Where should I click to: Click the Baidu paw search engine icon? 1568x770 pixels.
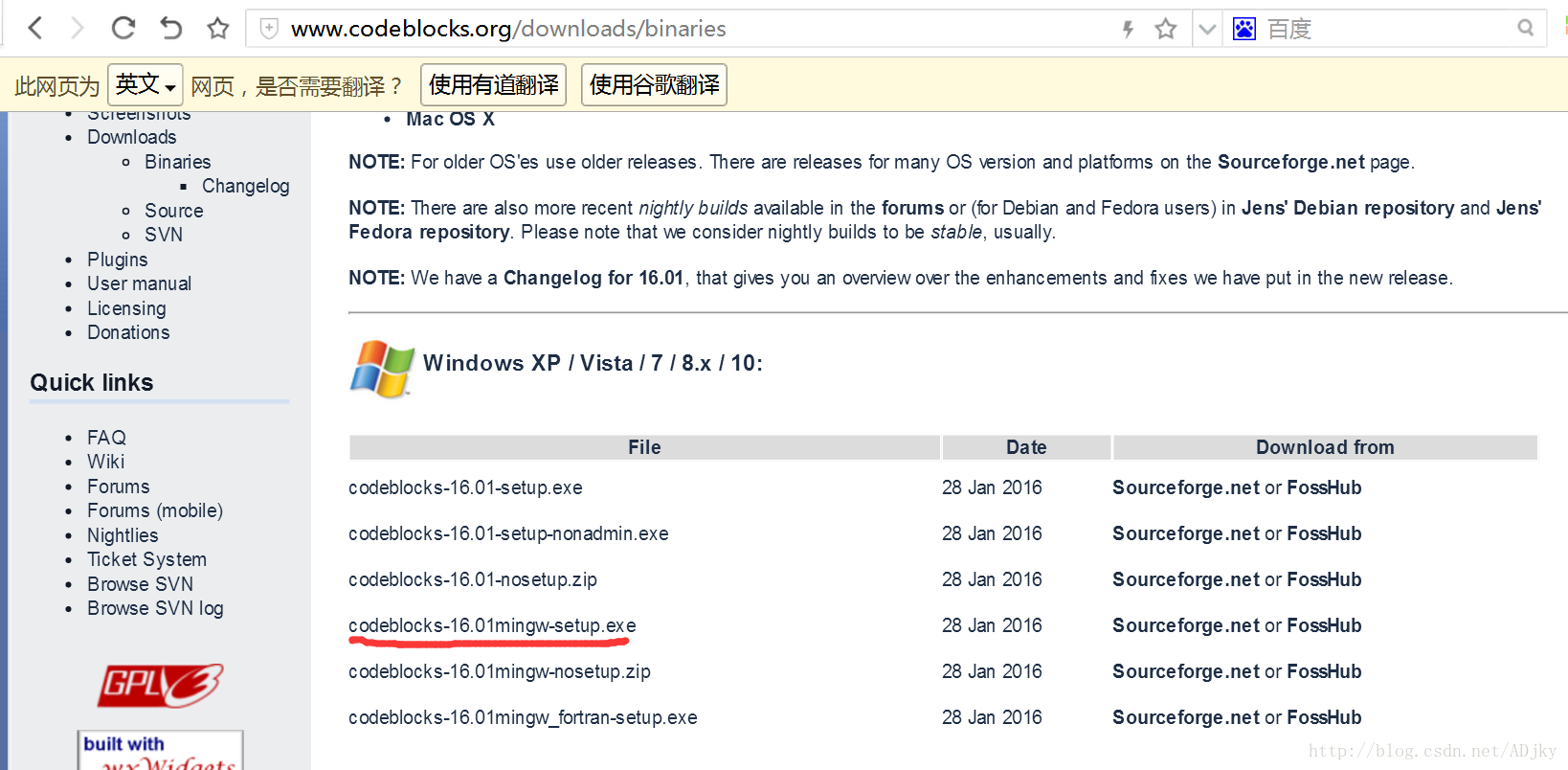tap(1243, 29)
